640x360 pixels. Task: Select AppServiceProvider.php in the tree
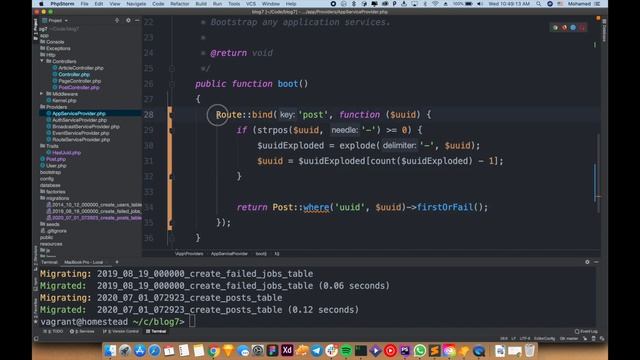click(x=79, y=113)
